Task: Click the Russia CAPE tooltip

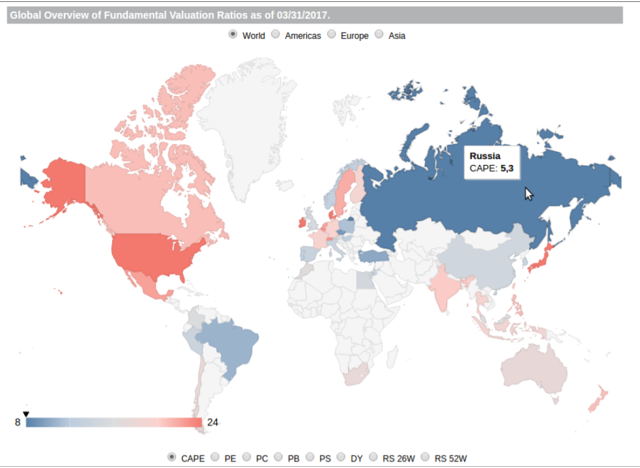Action: 492,162
